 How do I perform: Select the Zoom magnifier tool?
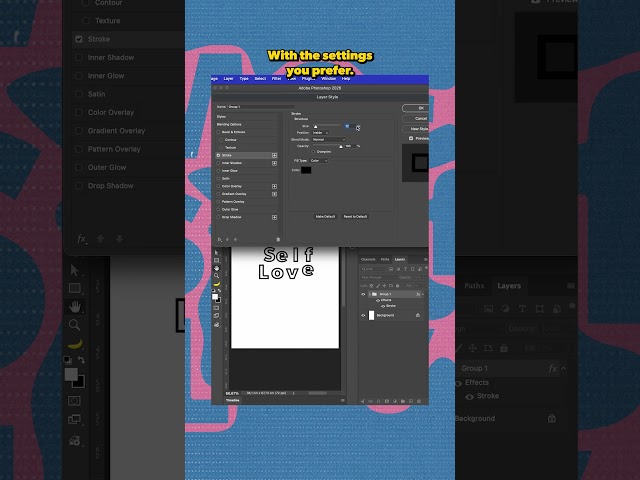[x=216, y=276]
